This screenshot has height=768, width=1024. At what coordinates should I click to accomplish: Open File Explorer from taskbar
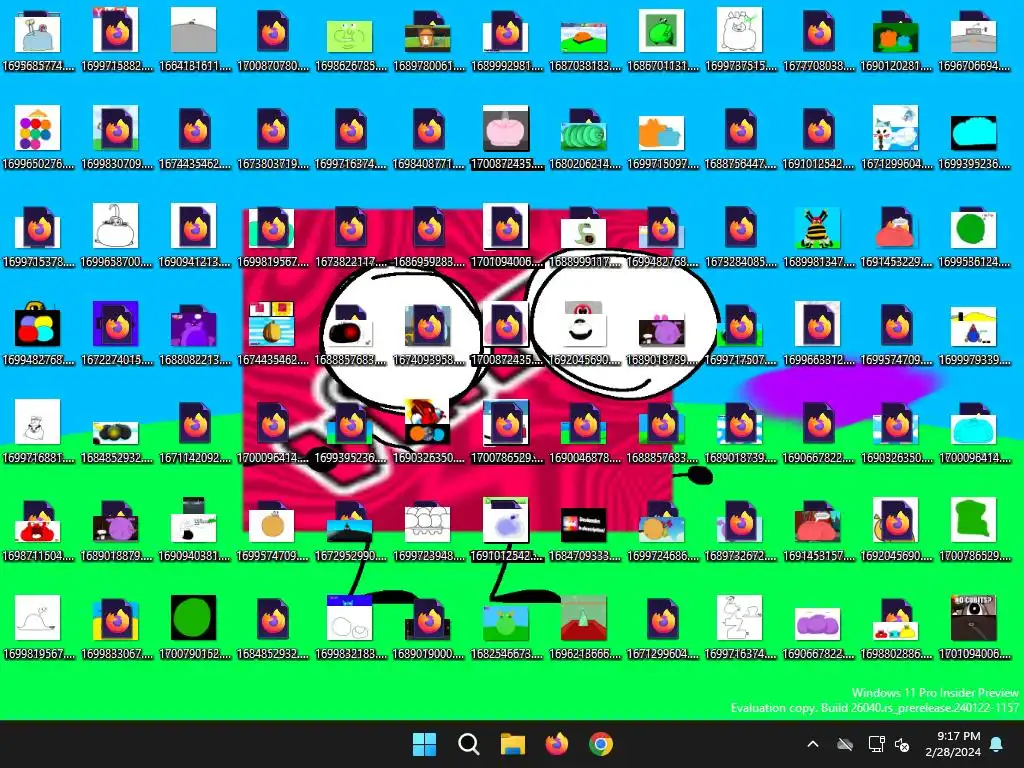tap(513, 744)
